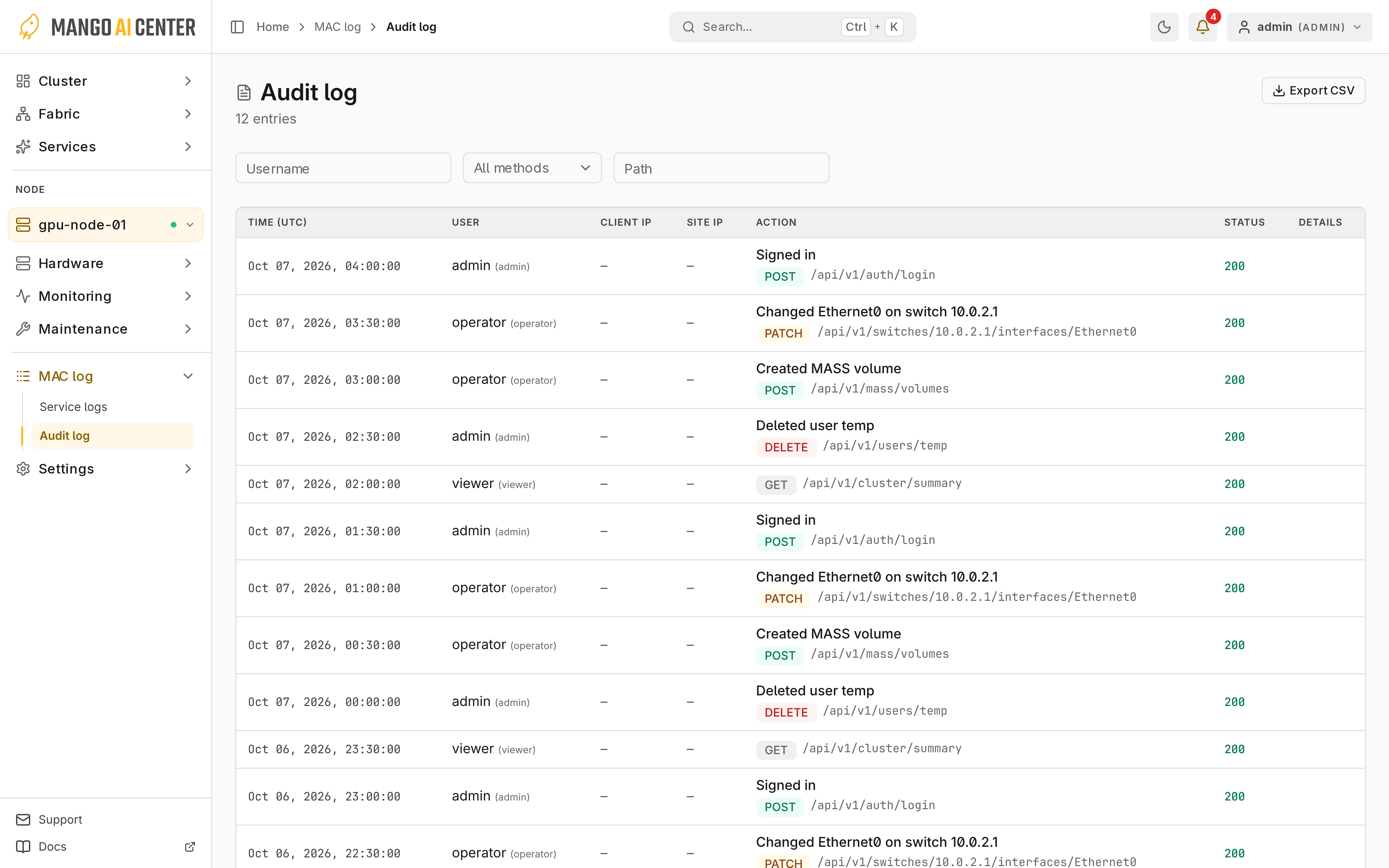Select Audit log in sidebar
The height and width of the screenshot is (868, 1389).
pos(113,436)
